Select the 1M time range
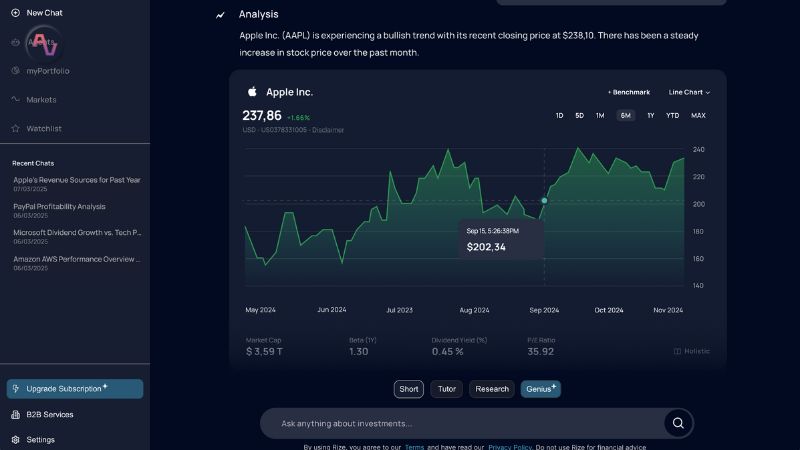This screenshot has height=450, width=800. pos(600,116)
